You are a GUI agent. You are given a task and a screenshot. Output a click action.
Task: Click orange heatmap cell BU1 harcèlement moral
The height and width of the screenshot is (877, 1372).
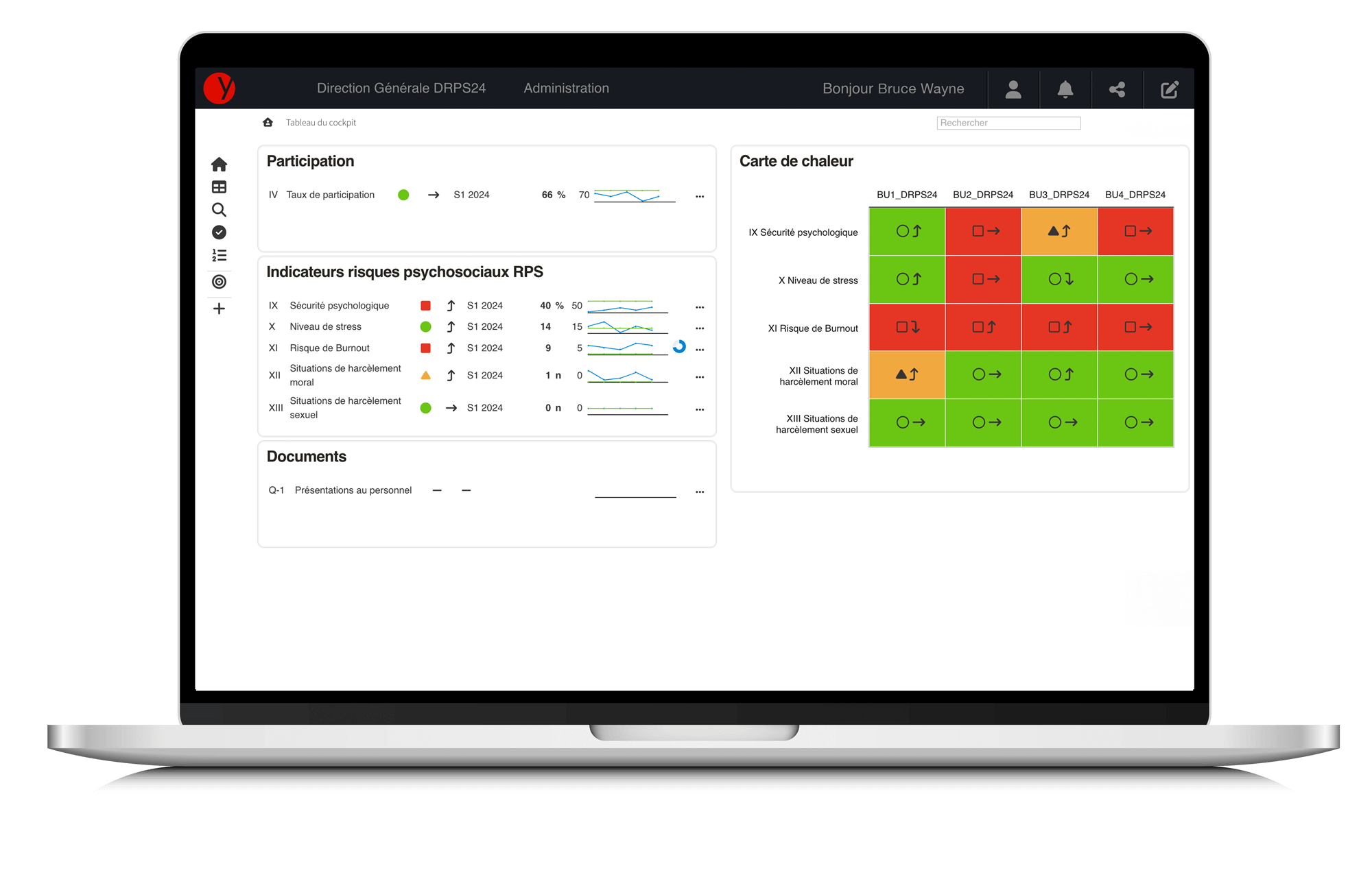click(907, 375)
